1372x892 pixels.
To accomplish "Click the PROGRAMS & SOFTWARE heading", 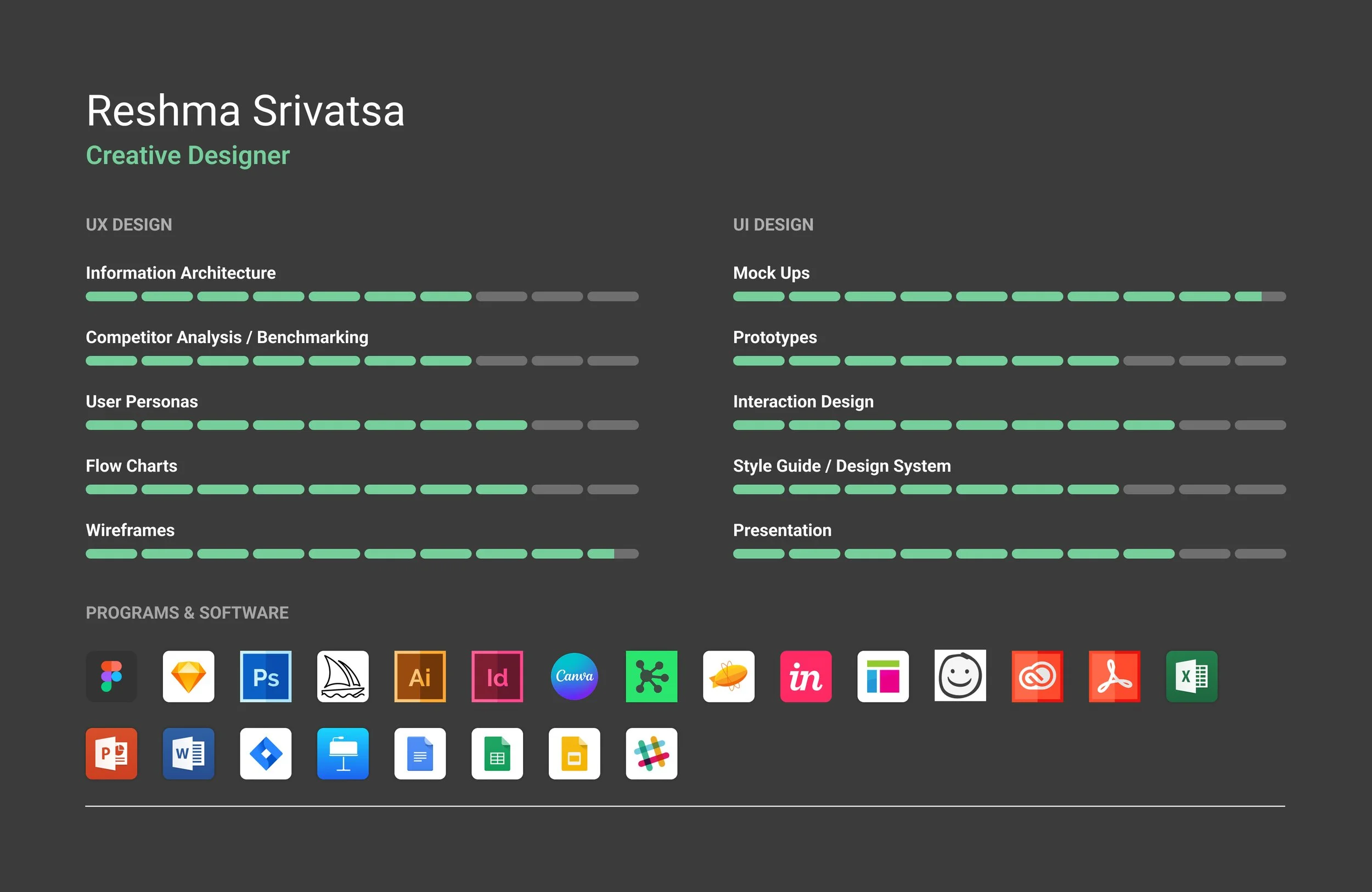I will point(187,613).
